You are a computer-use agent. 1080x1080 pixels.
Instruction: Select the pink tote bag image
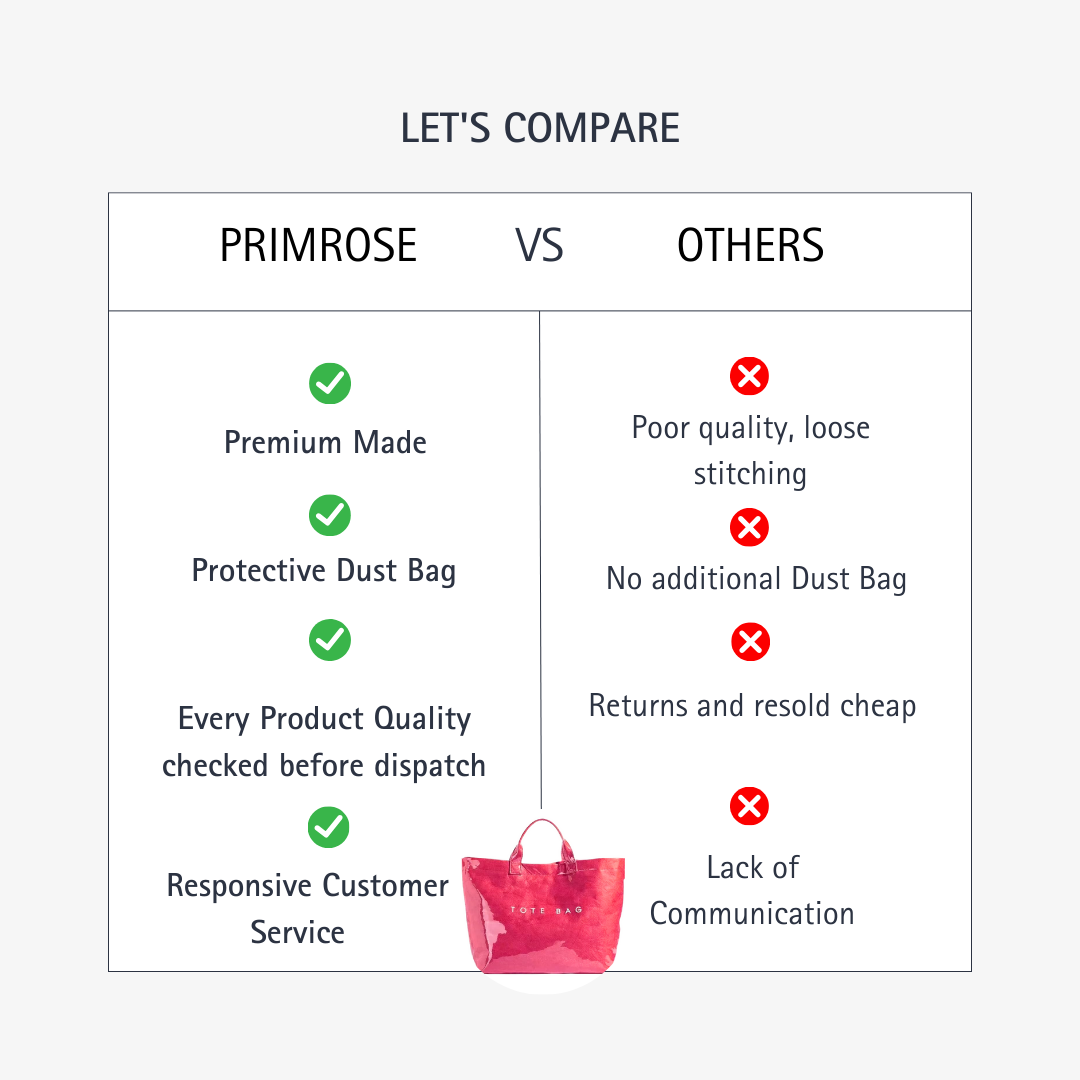[543, 901]
